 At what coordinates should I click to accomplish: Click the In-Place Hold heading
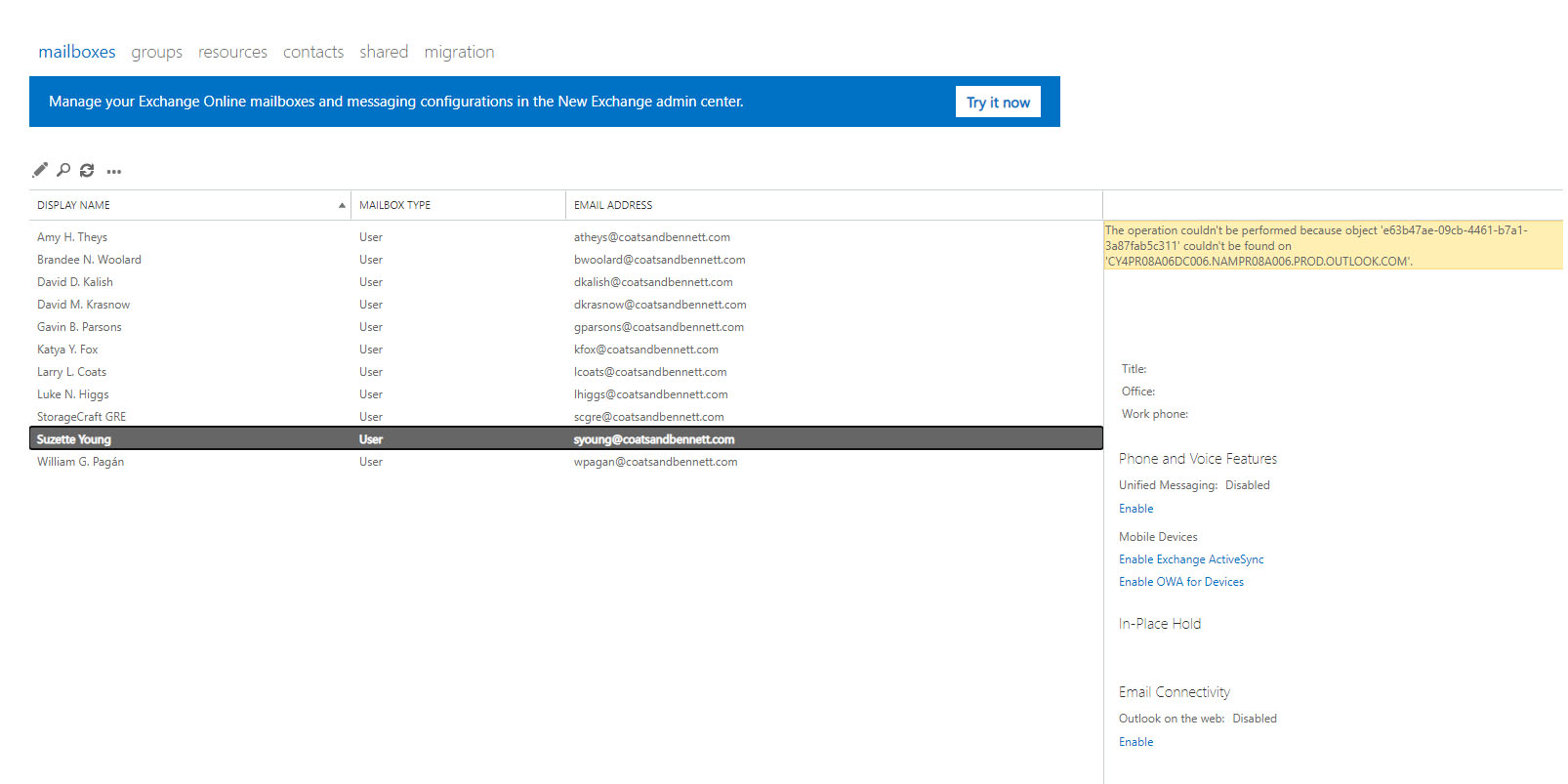point(1160,624)
